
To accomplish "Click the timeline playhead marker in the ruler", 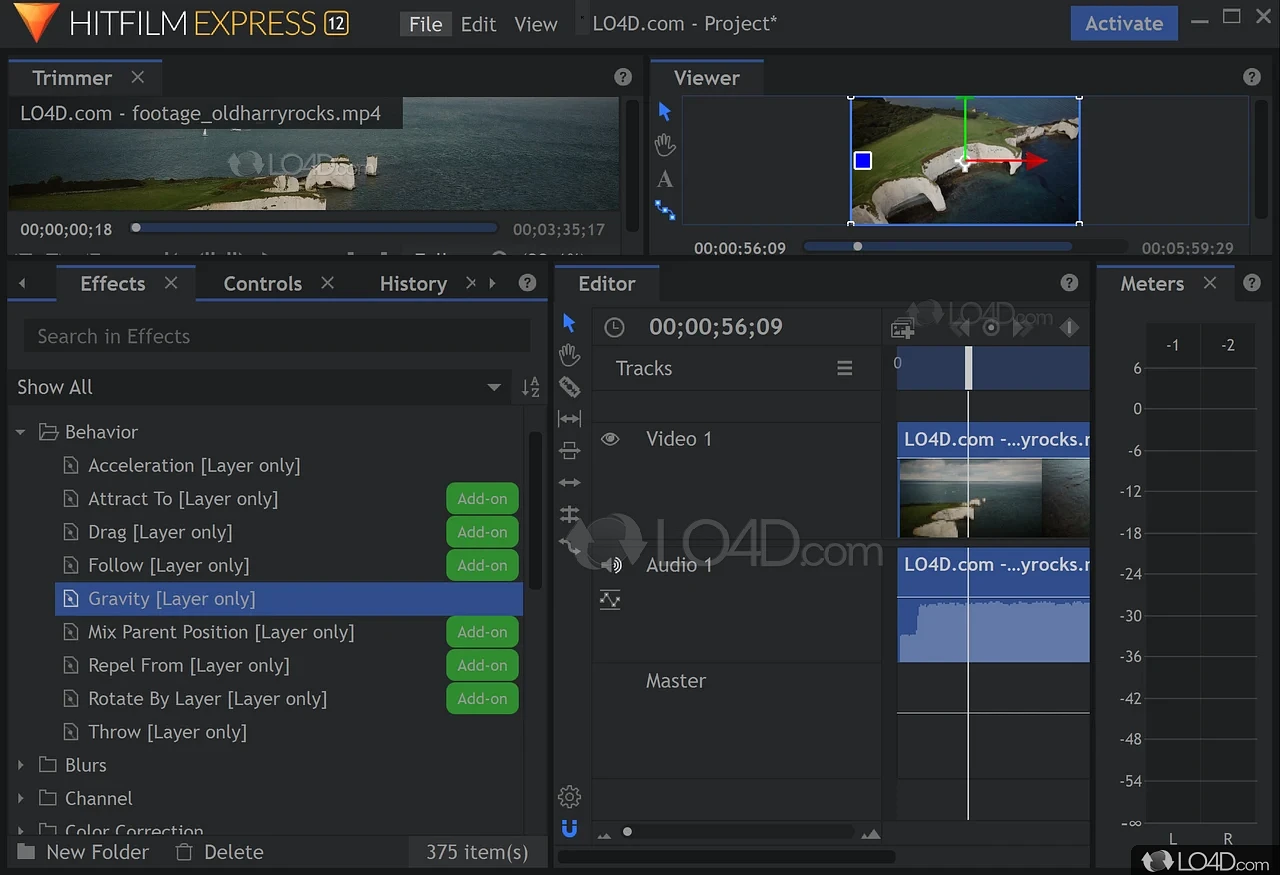I will (x=968, y=368).
